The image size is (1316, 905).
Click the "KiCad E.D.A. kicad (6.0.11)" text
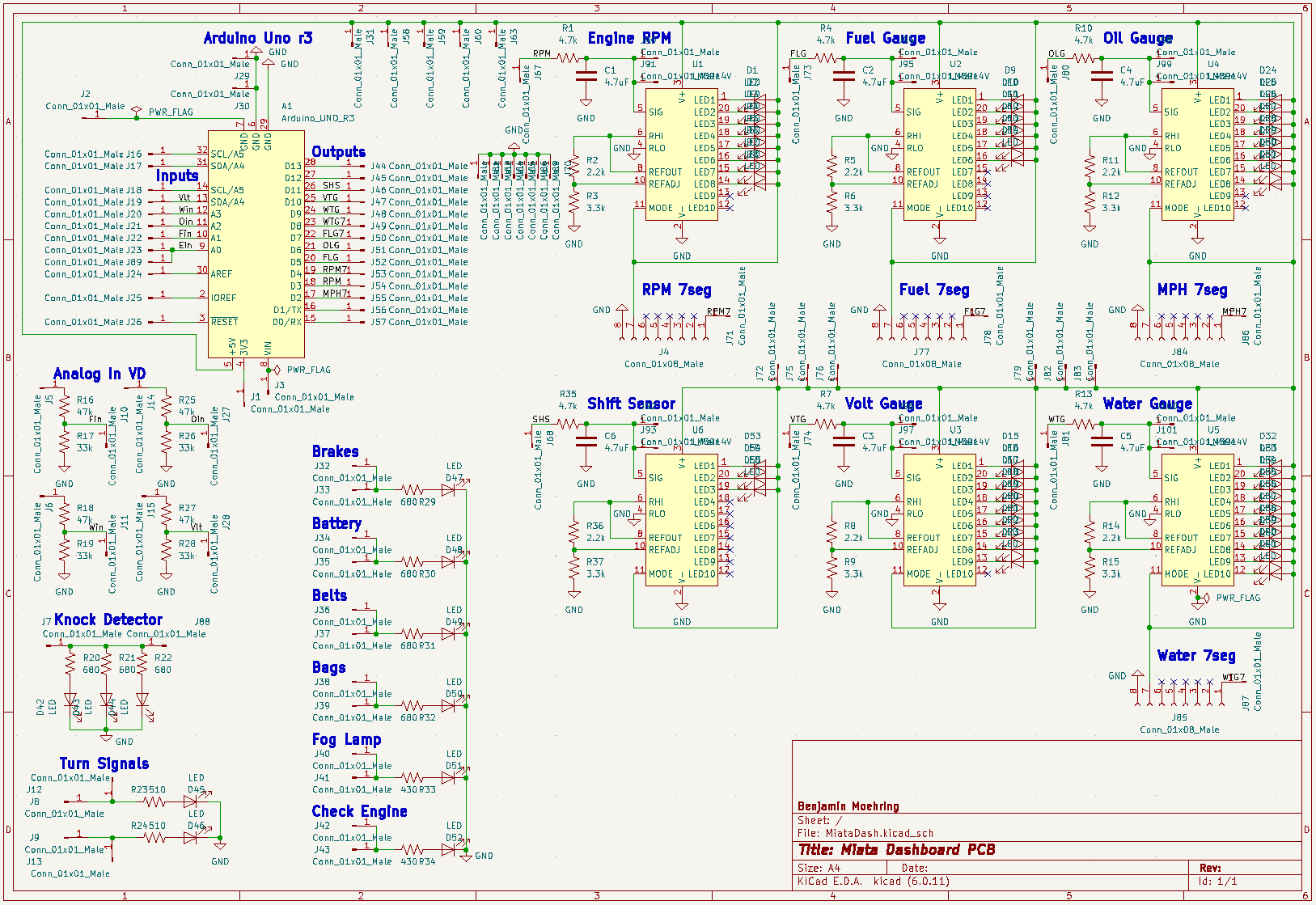874,882
